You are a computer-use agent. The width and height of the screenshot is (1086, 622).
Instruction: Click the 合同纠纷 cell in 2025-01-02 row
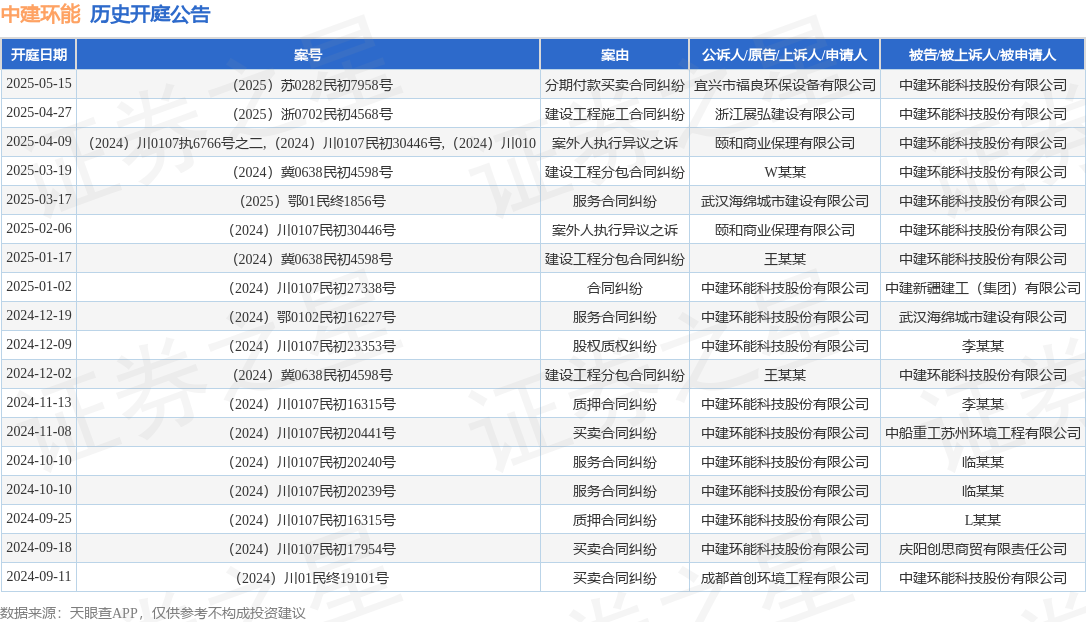point(614,289)
